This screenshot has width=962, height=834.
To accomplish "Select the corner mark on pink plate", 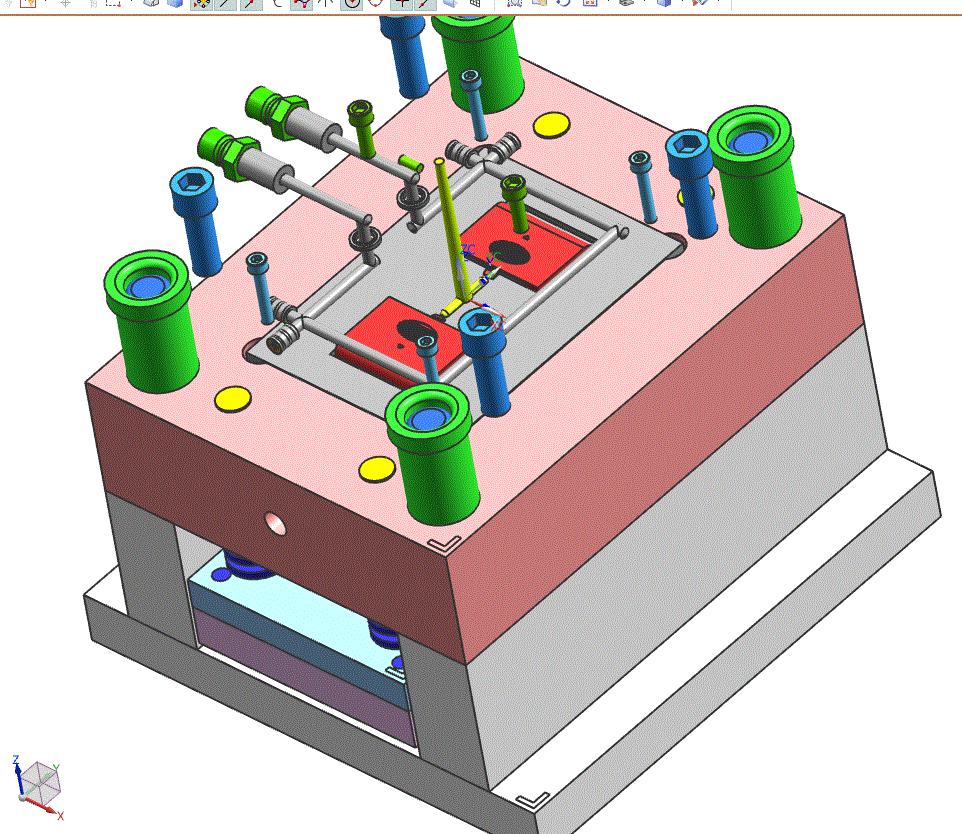I will 444,543.
